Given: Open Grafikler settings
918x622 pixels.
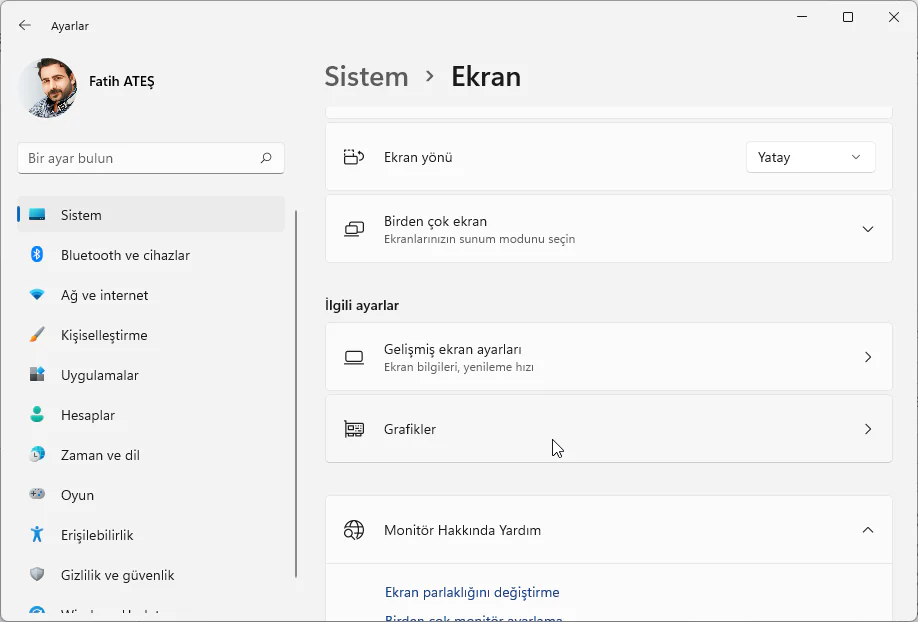Looking at the screenshot, I should [609, 429].
